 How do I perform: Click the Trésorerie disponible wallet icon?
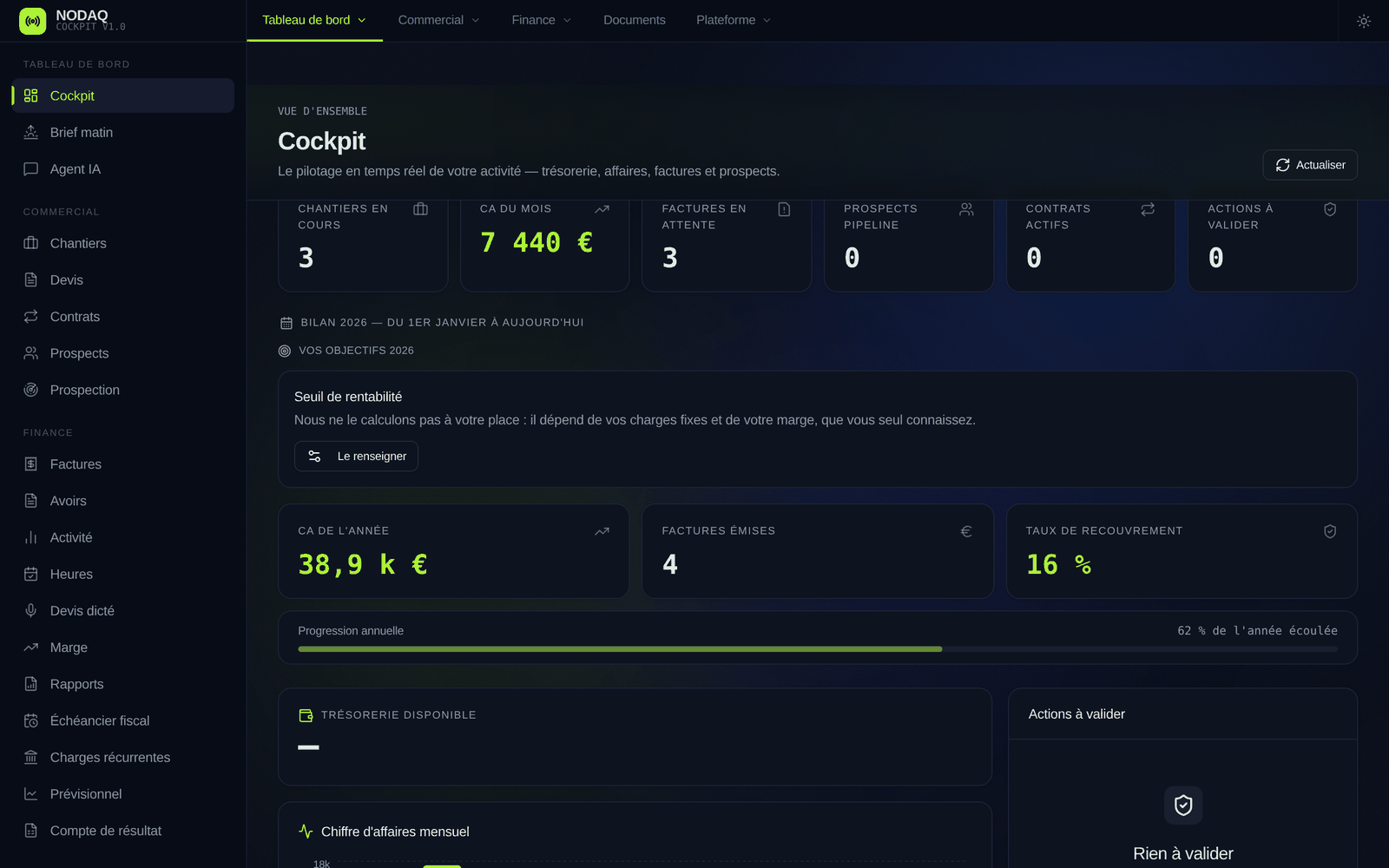click(306, 715)
